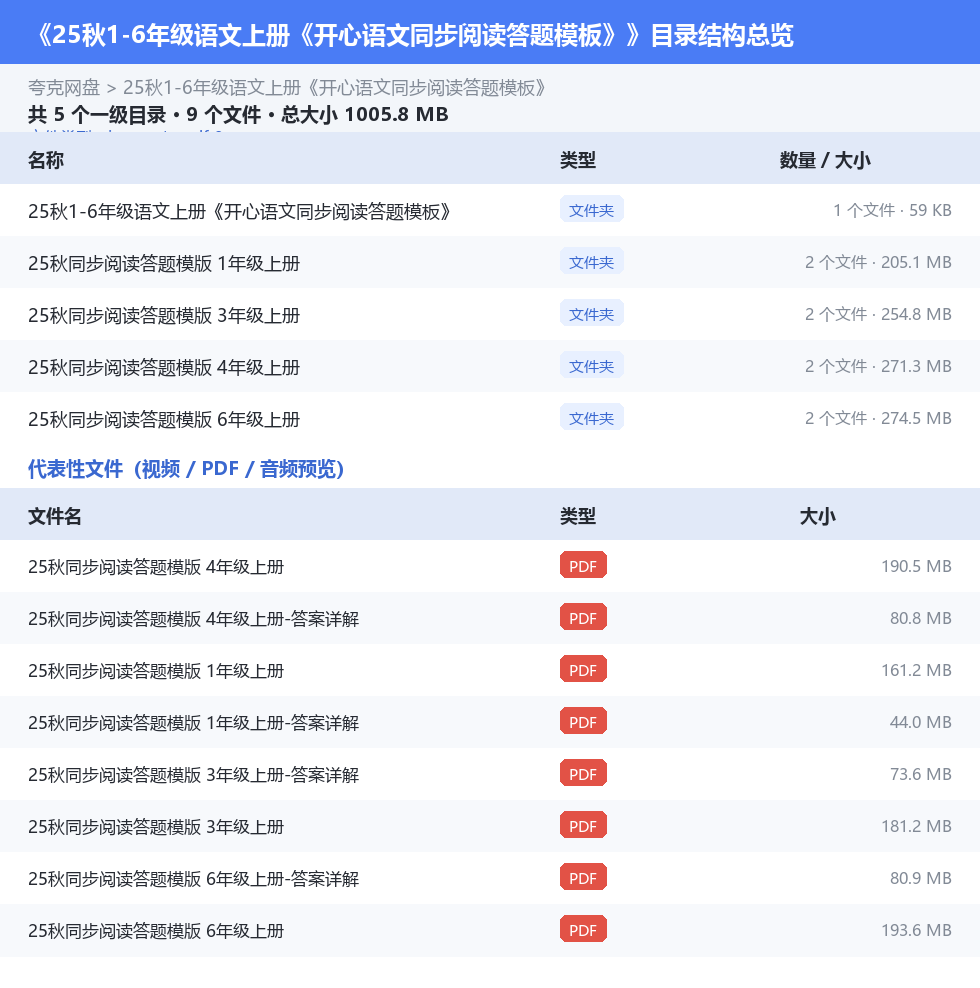The image size is (980, 988).
Task: Click the 文件夹 badge for 6年级上册
Action: coord(592,417)
